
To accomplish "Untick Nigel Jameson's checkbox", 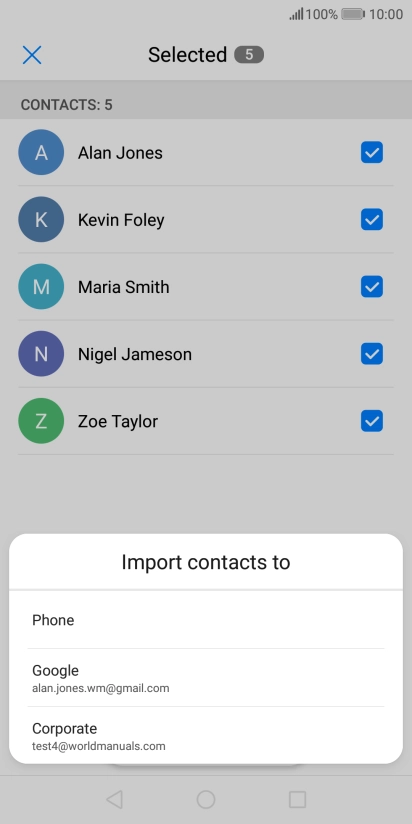I will click(372, 354).
